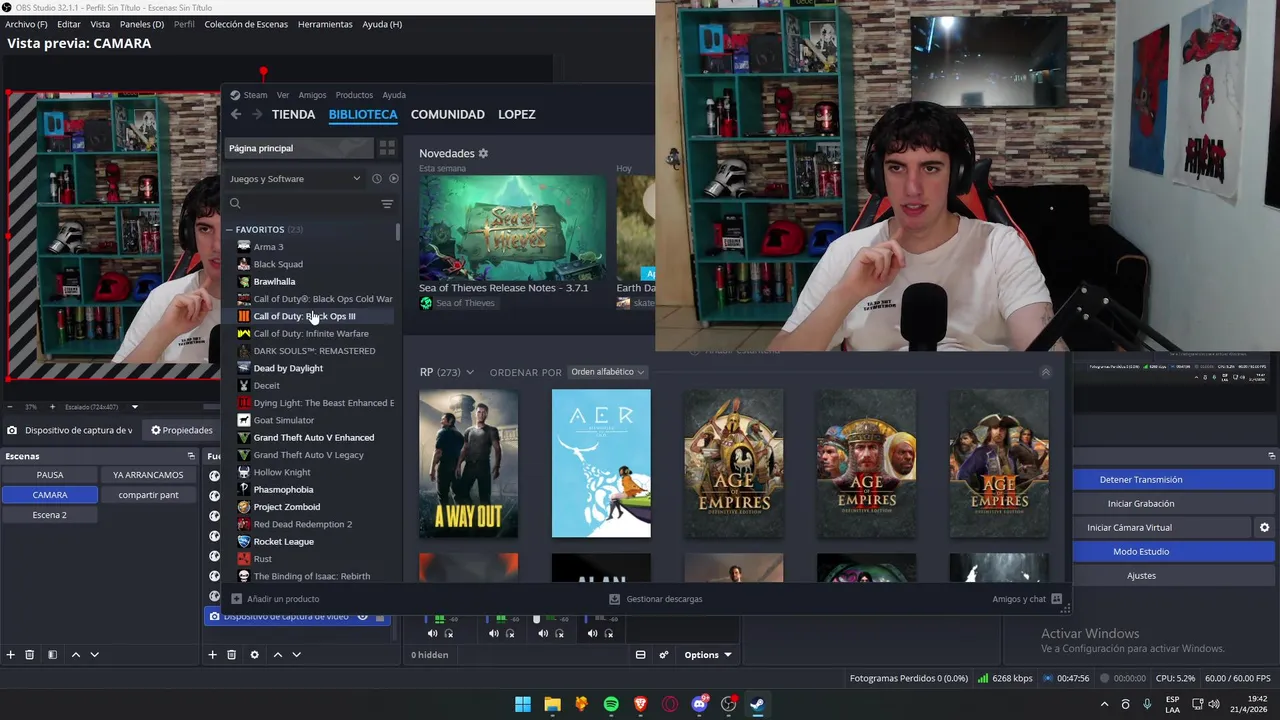Add a new scene with the plus icon
The height and width of the screenshot is (720, 1280).
click(11, 655)
